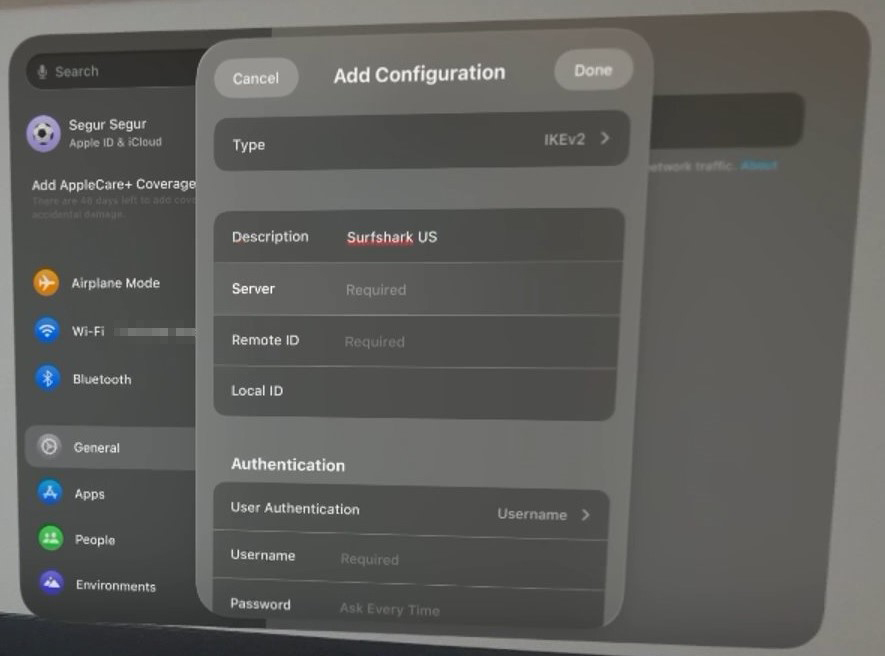
Task: Click the Done button
Action: pyautogui.click(x=592, y=69)
